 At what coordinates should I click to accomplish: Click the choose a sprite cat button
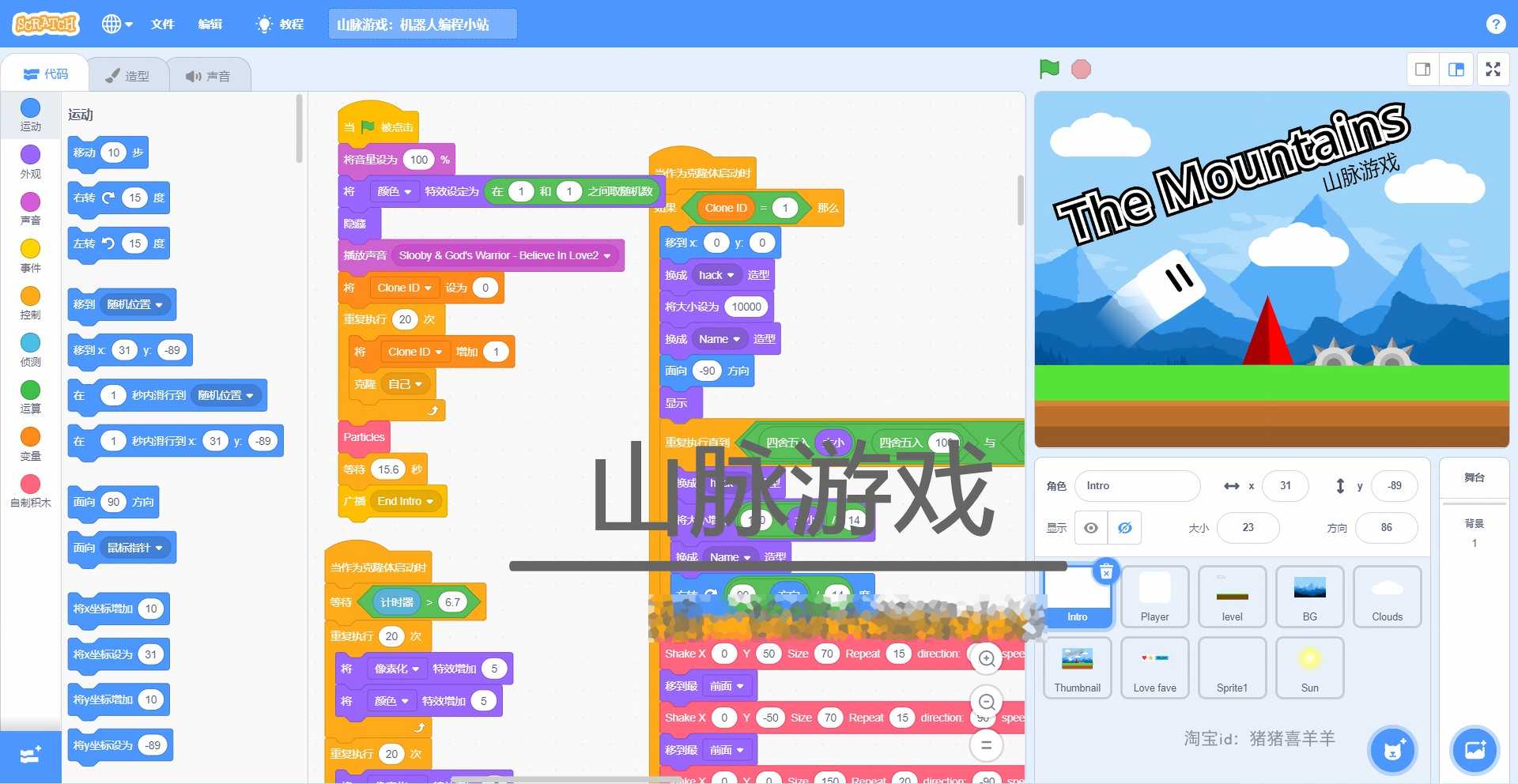[1392, 750]
